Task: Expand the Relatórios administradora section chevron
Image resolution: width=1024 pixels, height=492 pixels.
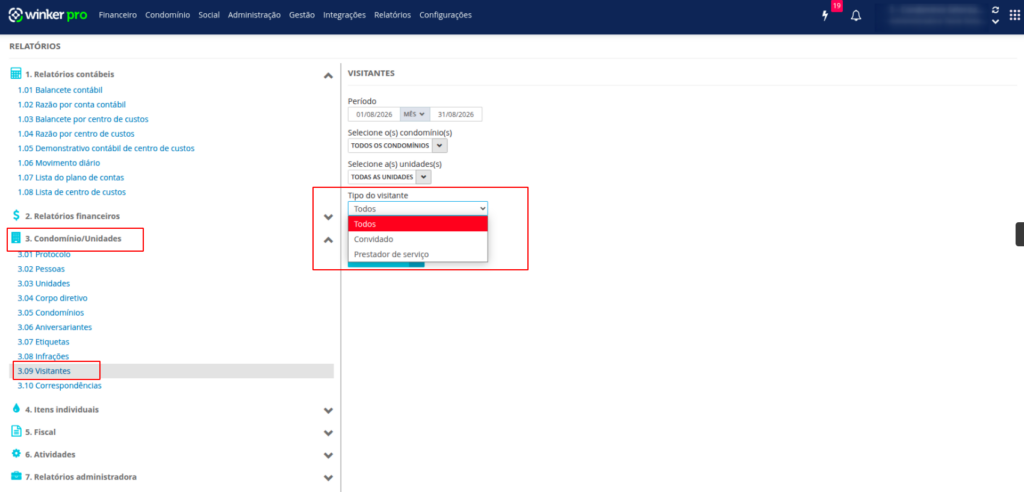Action: 328,478
